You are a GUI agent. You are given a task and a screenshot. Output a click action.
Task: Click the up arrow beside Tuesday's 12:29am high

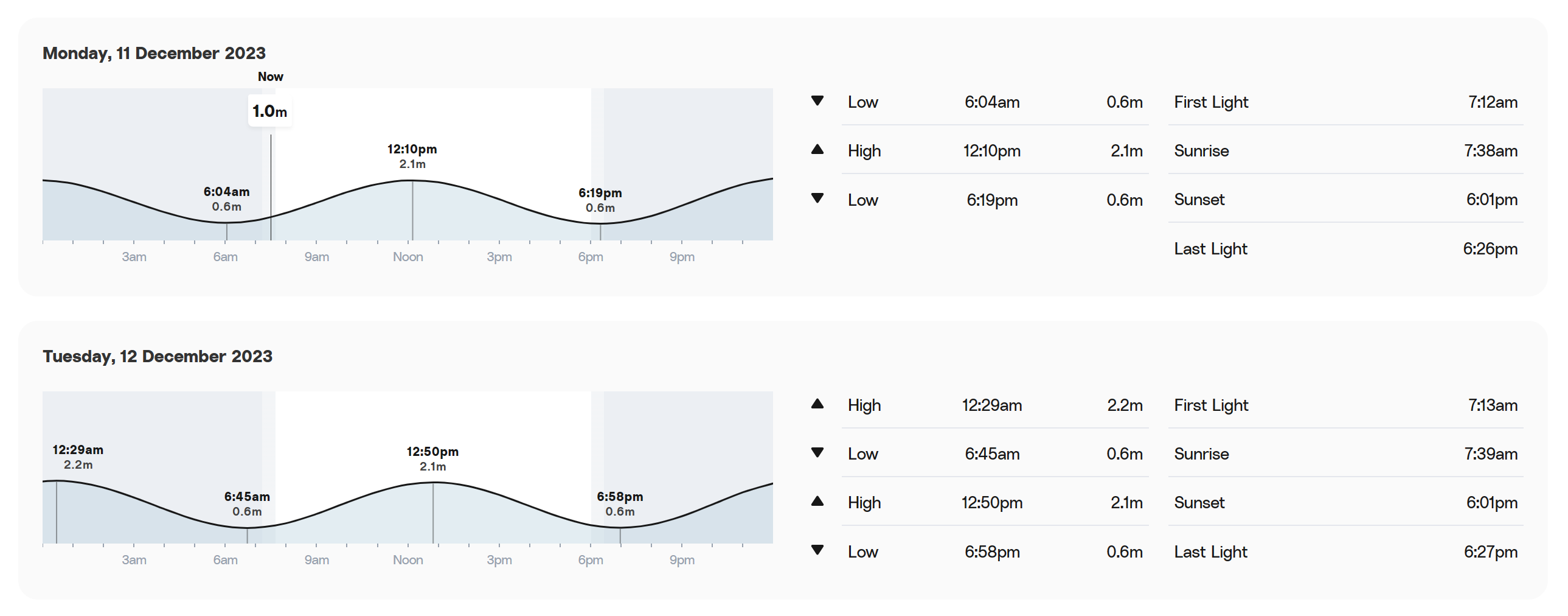pos(817,404)
